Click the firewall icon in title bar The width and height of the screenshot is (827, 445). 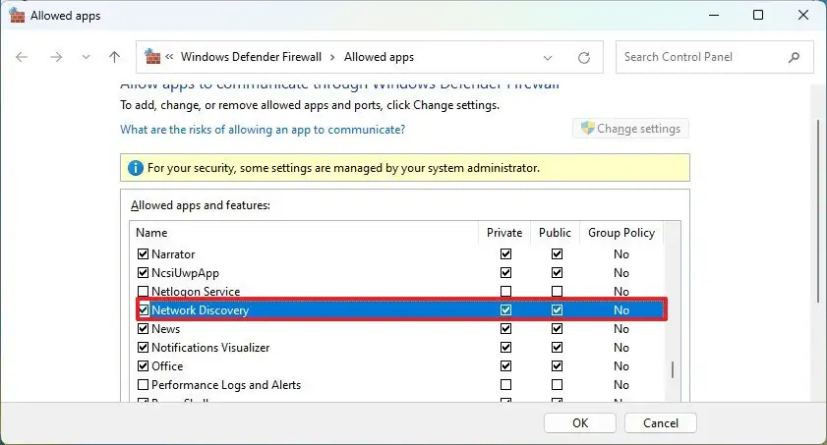16,15
